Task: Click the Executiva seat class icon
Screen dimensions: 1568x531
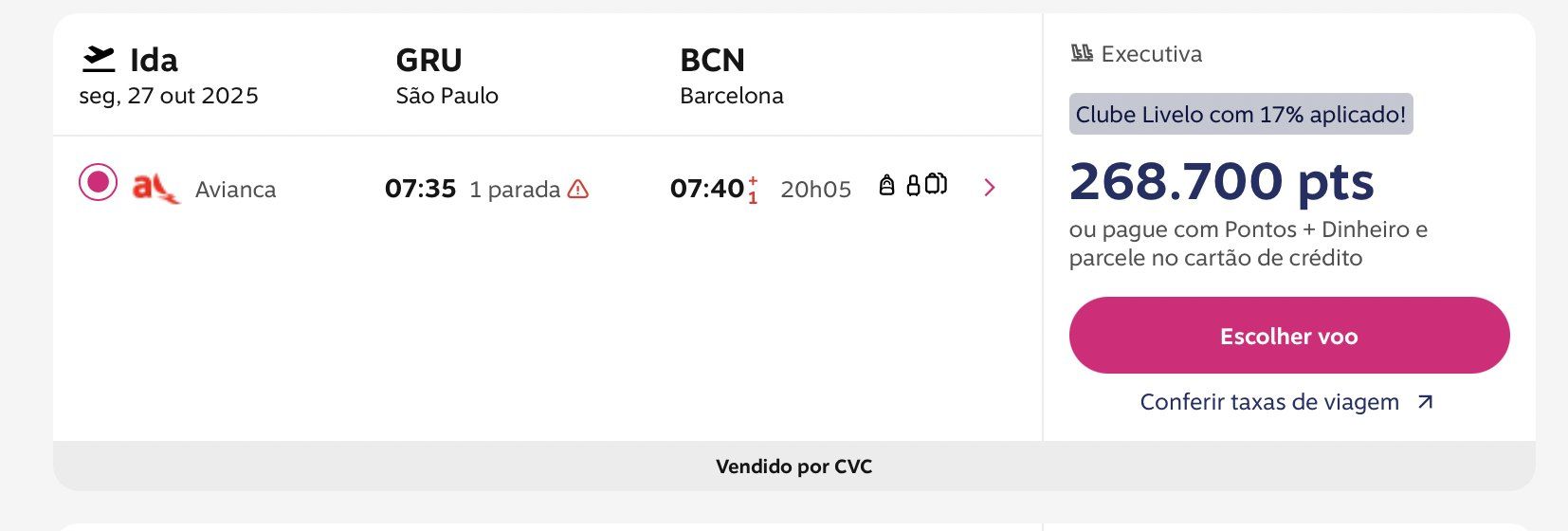Action: [1082, 54]
